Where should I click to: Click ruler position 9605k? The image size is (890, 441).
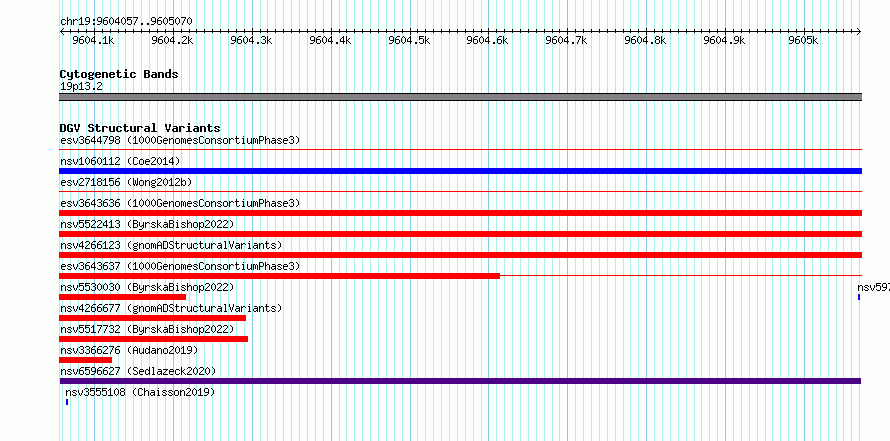tap(803, 40)
